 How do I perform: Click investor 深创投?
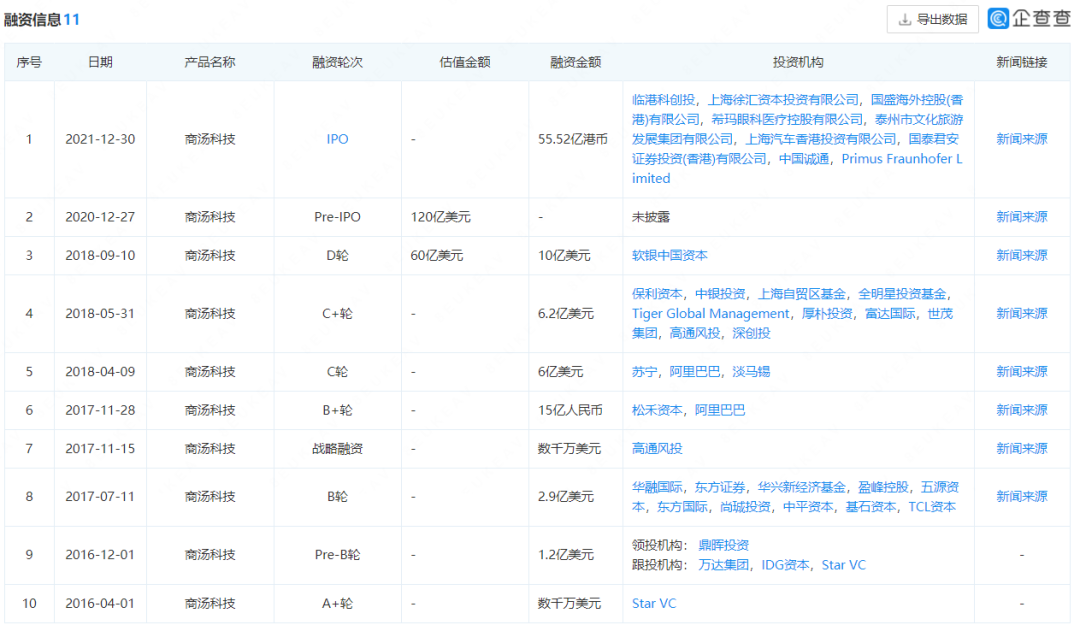click(x=751, y=333)
